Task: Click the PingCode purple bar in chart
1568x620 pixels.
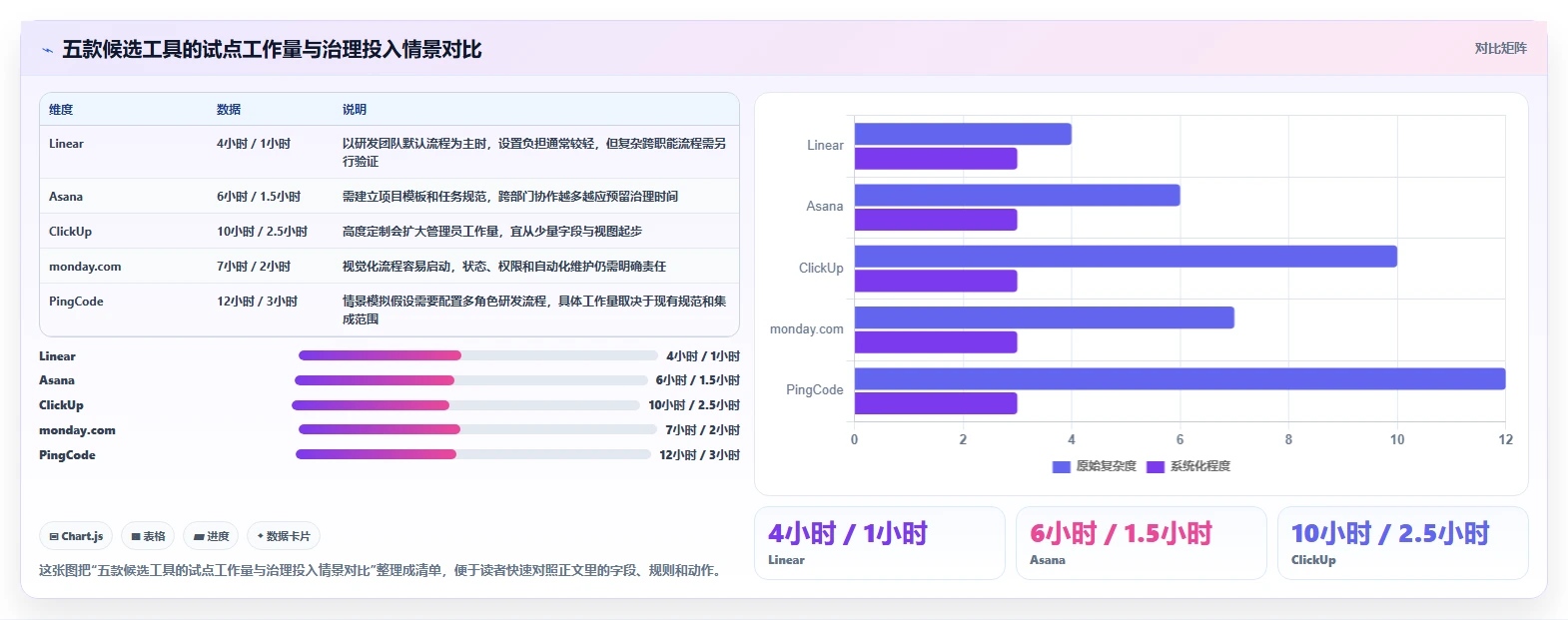Action: pyautogui.click(x=936, y=403)
